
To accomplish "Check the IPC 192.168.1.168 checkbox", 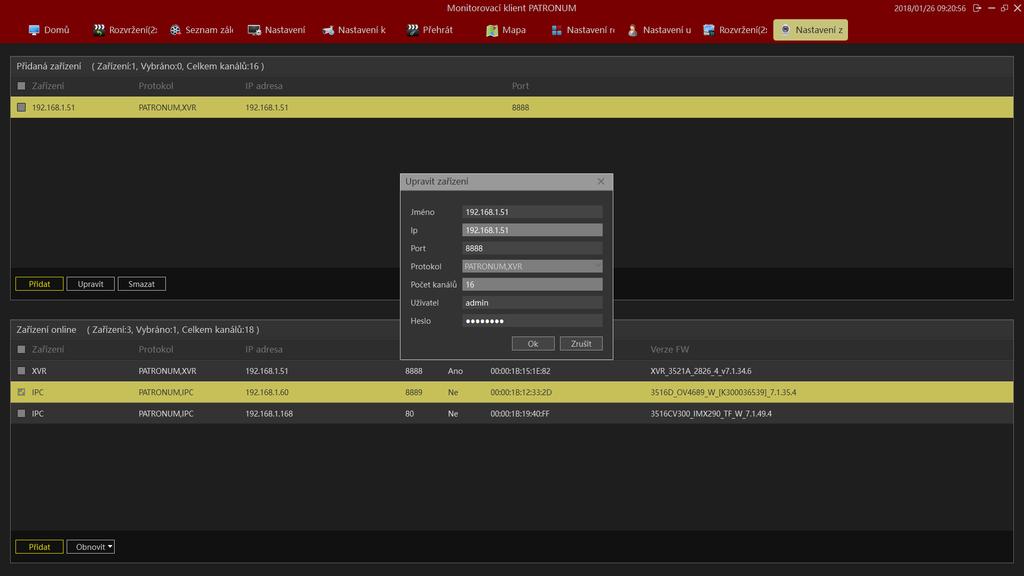I will click(22, 413).
